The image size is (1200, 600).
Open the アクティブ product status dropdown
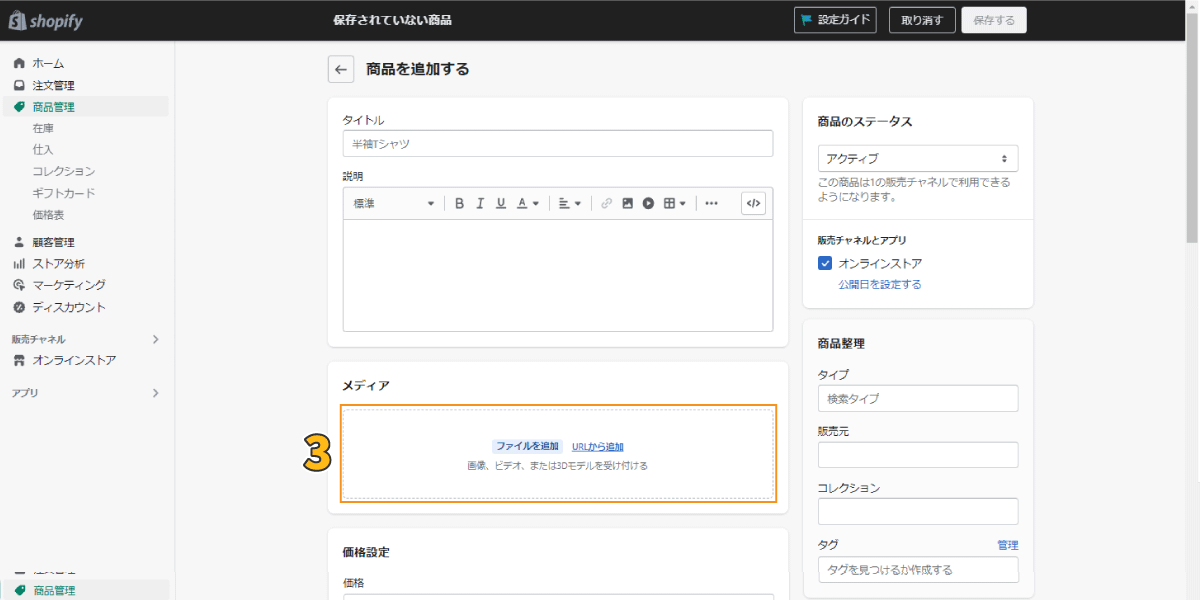tap(918, 158)
